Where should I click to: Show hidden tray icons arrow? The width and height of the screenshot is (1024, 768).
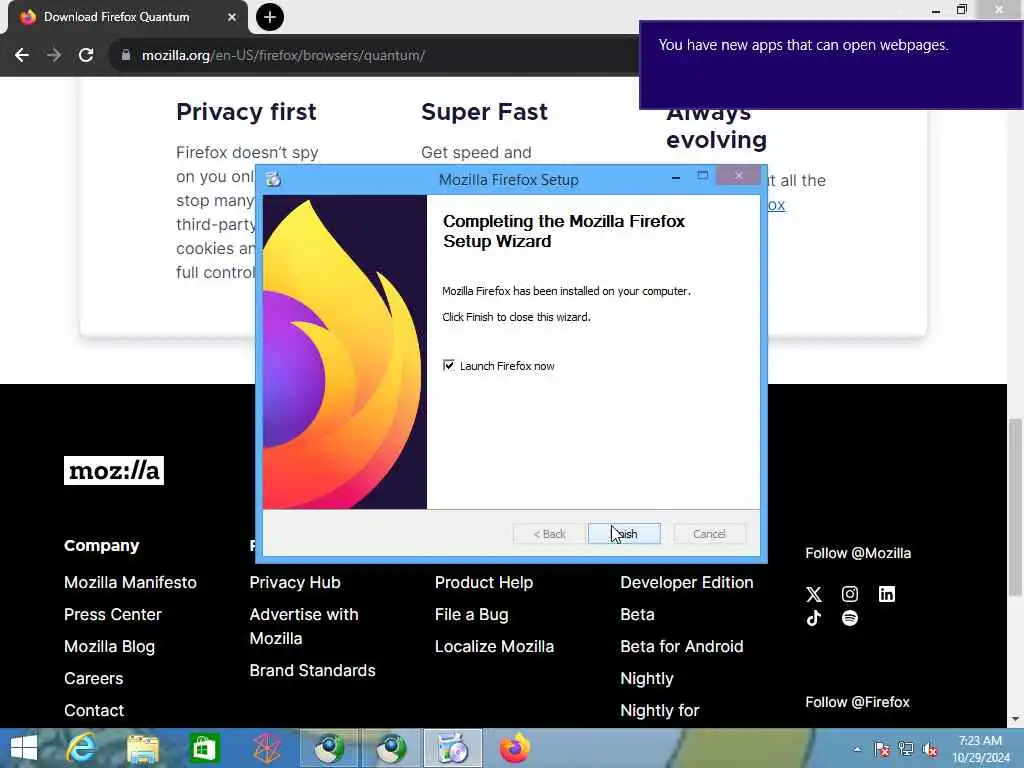(857, 749)
